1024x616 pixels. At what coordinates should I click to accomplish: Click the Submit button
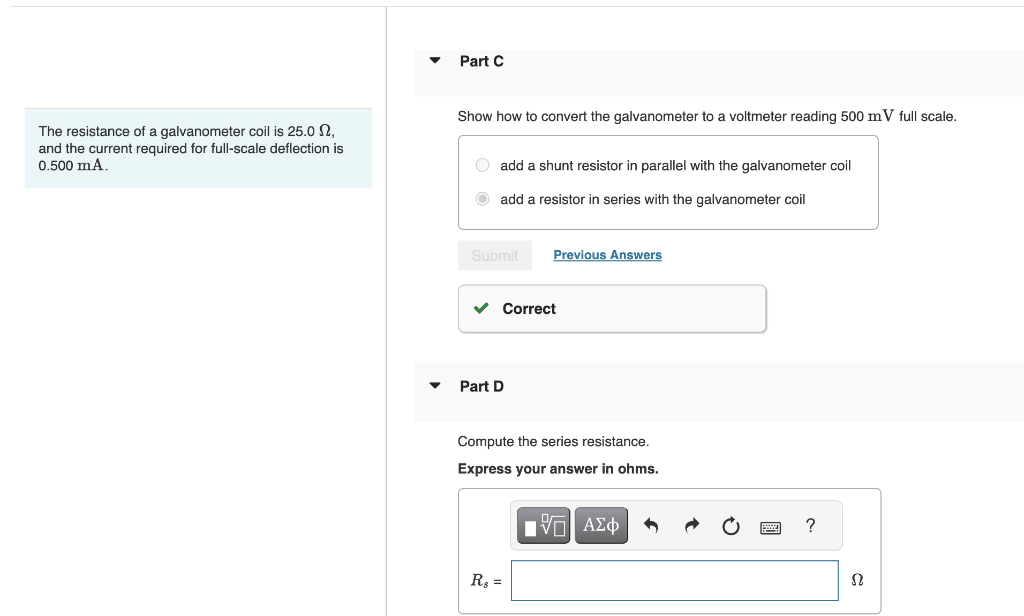[x=495, y=255]
